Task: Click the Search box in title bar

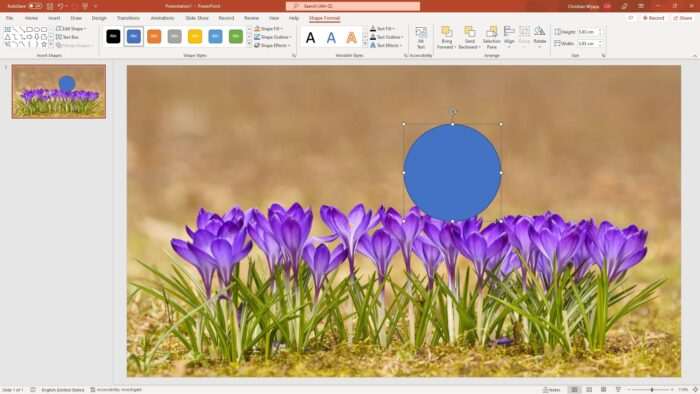Action: point(353,6)
